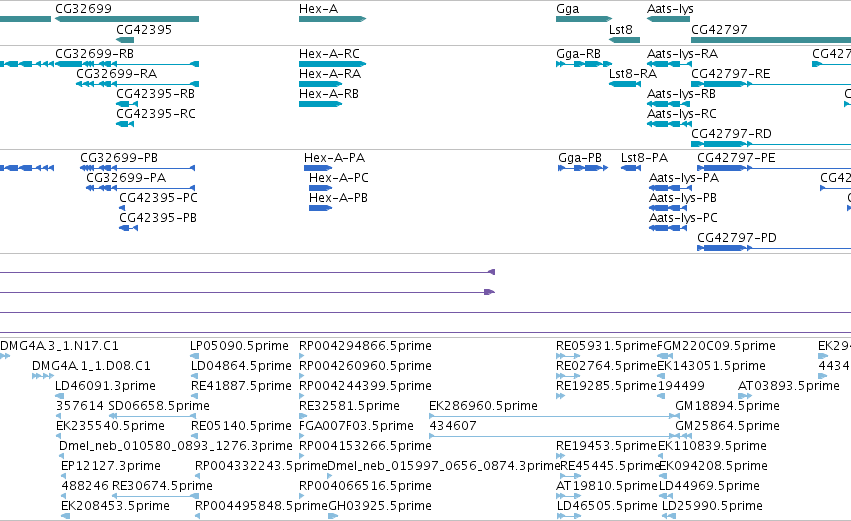This screenshot has height=521, width=851.
Task: Click the Hex-A-PB protein label
Action: 338,198
